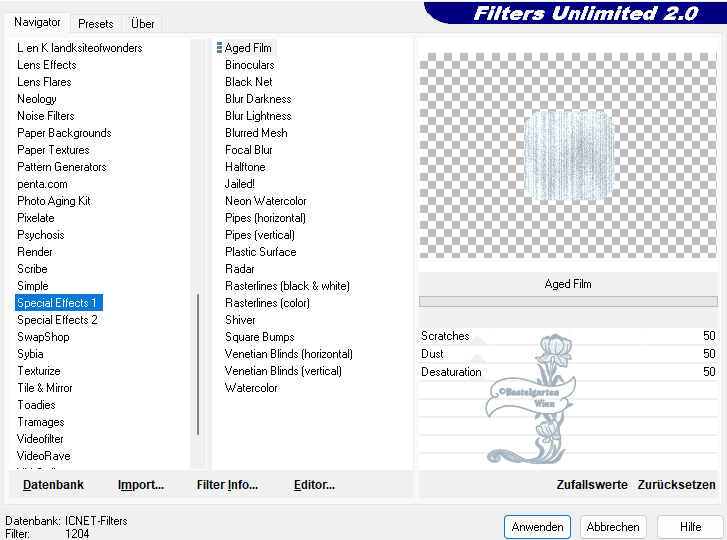The width and height of the screenshot is (727, 540).
Task: Select the Lens Flares category
Action: [44, 82]
